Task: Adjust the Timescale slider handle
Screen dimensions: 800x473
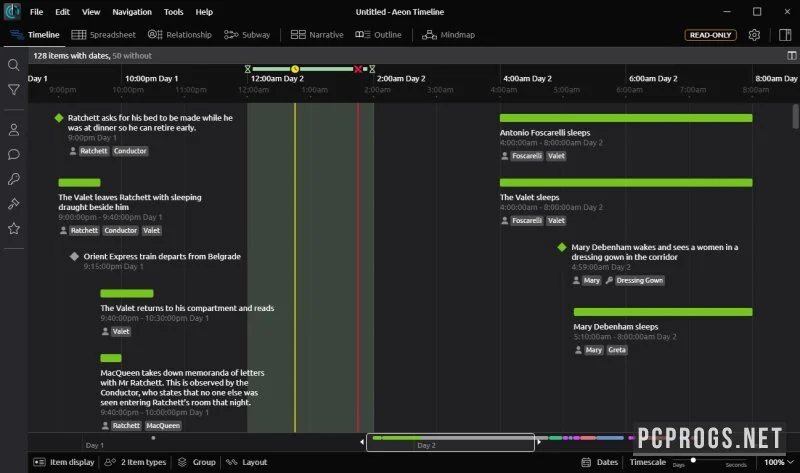Action: point(693,460)
